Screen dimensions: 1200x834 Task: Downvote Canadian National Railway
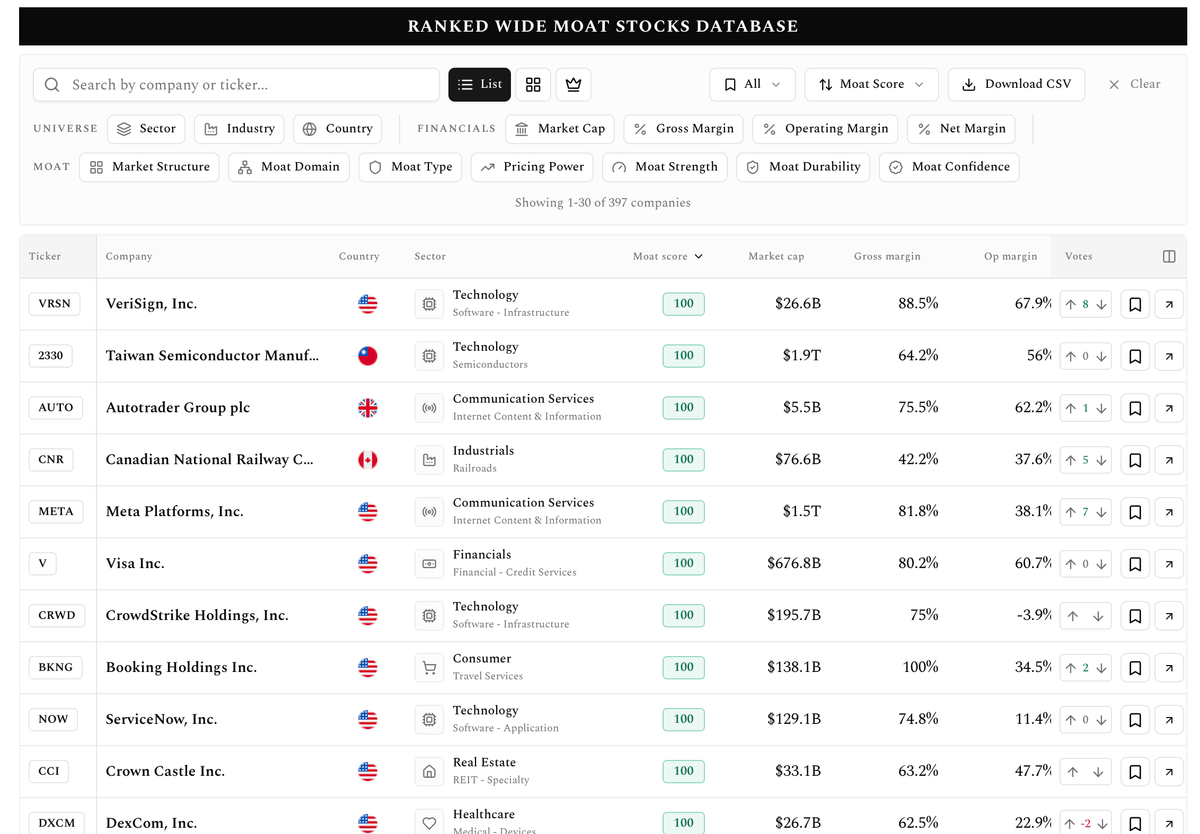(1101, 460)
